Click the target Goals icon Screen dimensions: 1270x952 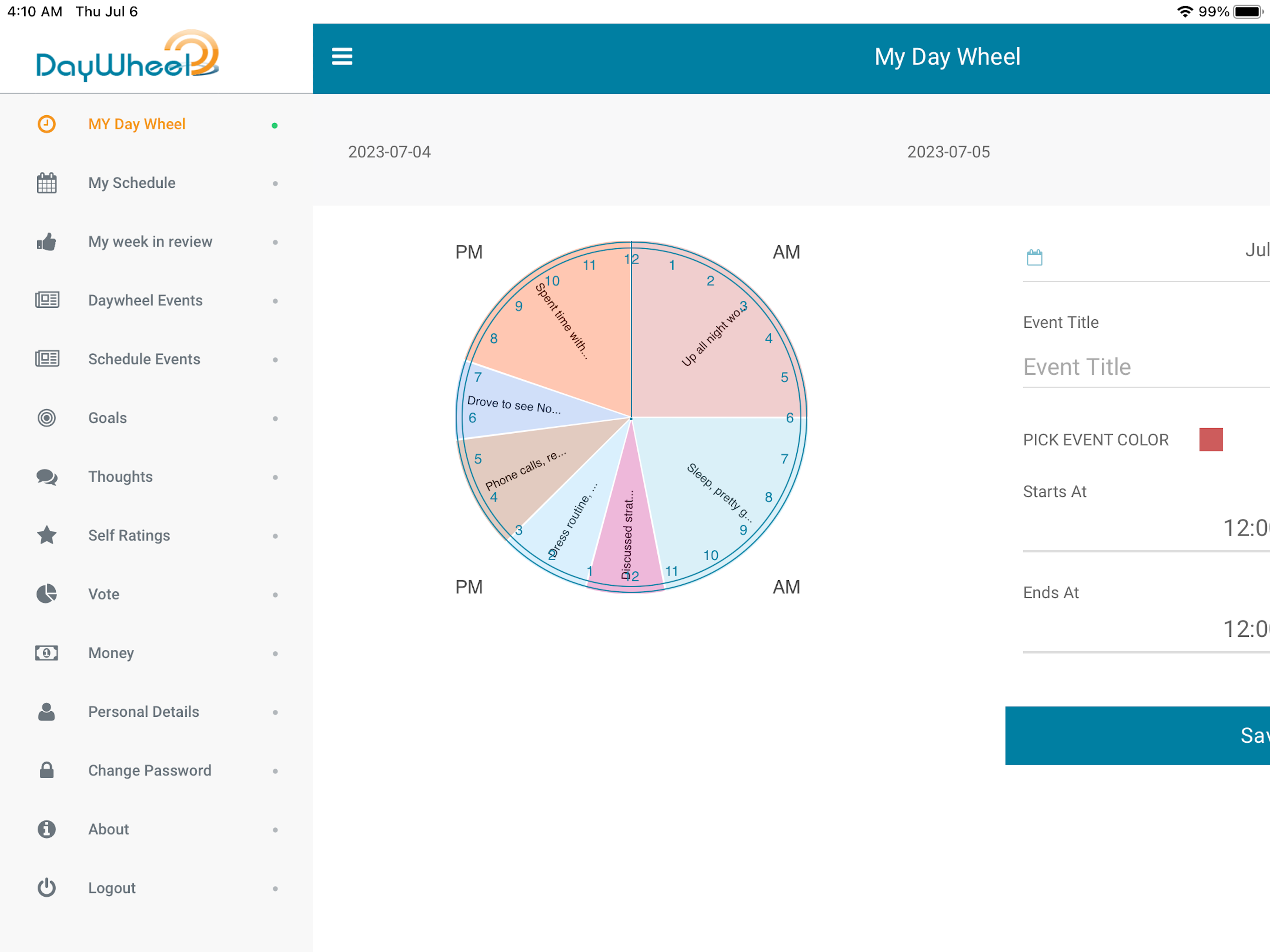(x=46, y=418)
